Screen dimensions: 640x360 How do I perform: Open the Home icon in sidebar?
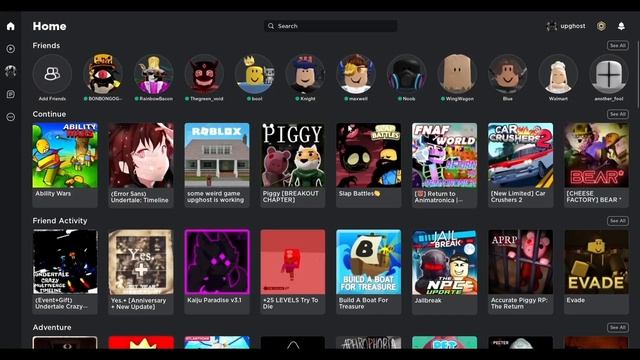[11, 26]
